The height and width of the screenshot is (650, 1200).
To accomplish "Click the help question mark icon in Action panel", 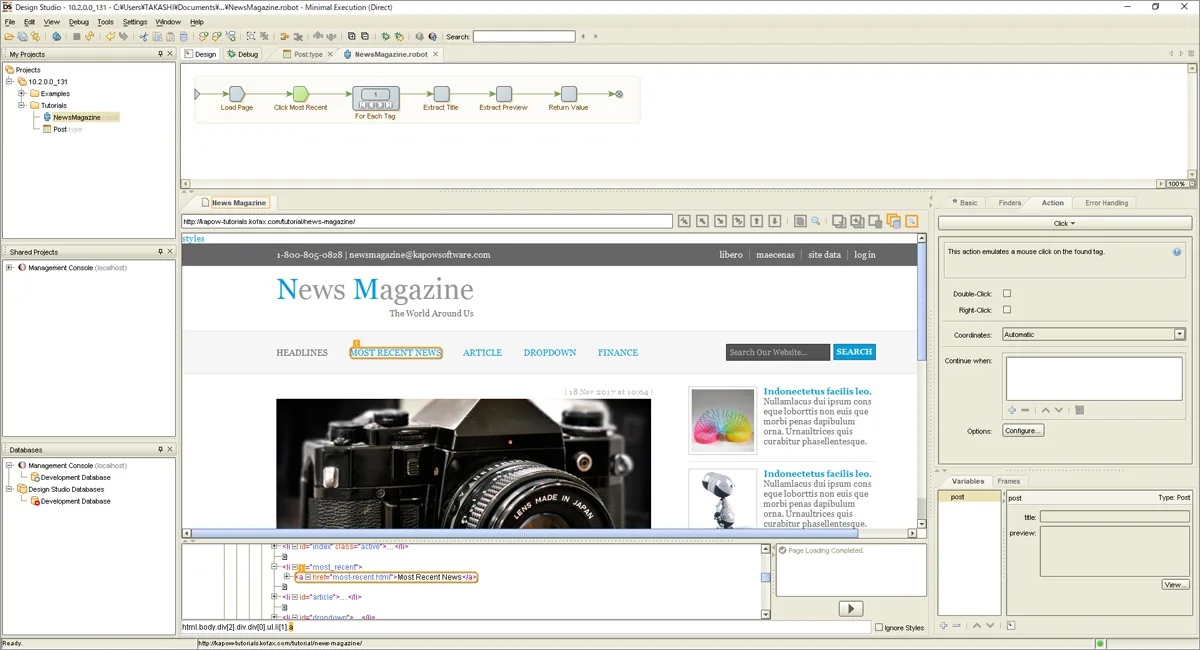I will coord(1177,252).
